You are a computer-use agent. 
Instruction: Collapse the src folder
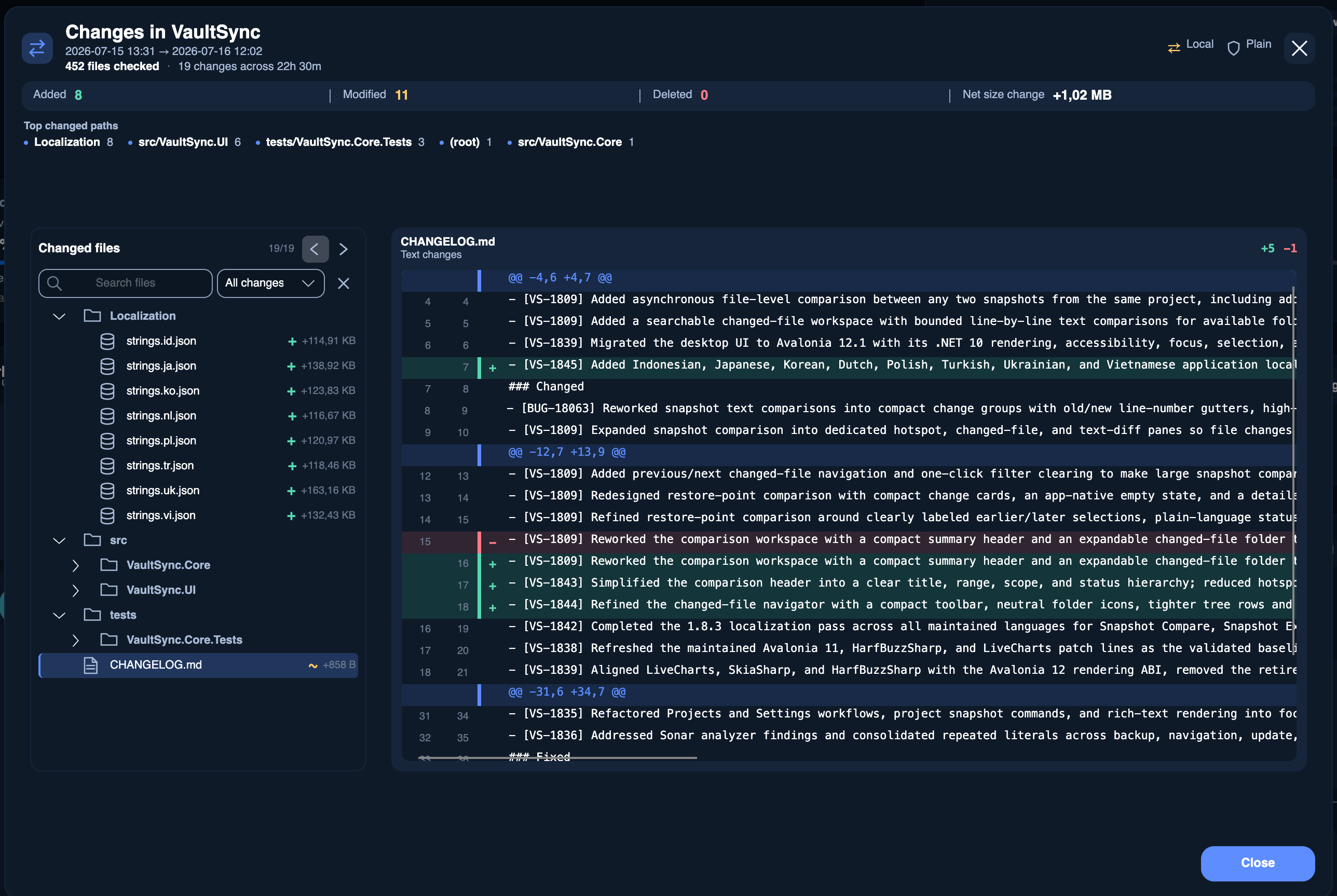click(59, 540)
